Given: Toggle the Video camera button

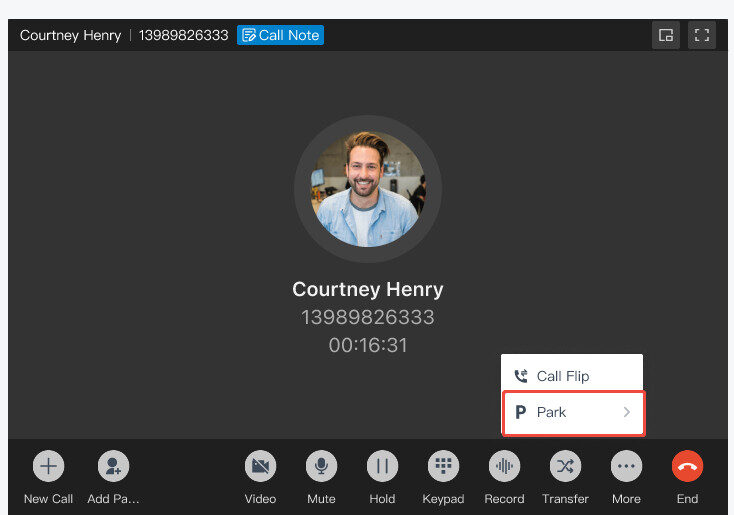Looking at the screenshot, I should point(260,466).
